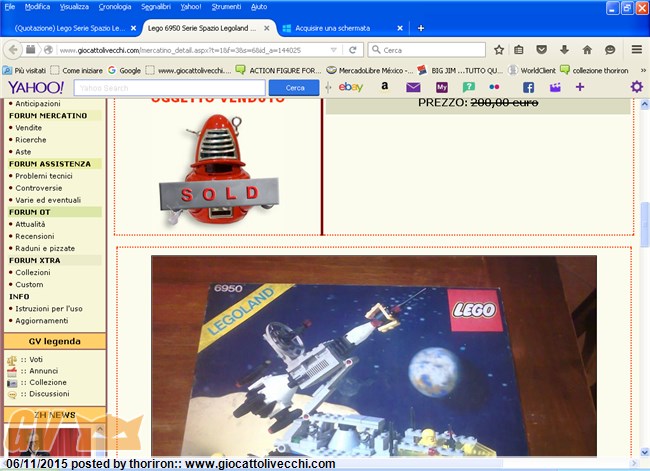Open the Amazon shortcut in Yahoo toolbar
The height and width of the screenshot is (471, 650).
(x=385, y=88)
